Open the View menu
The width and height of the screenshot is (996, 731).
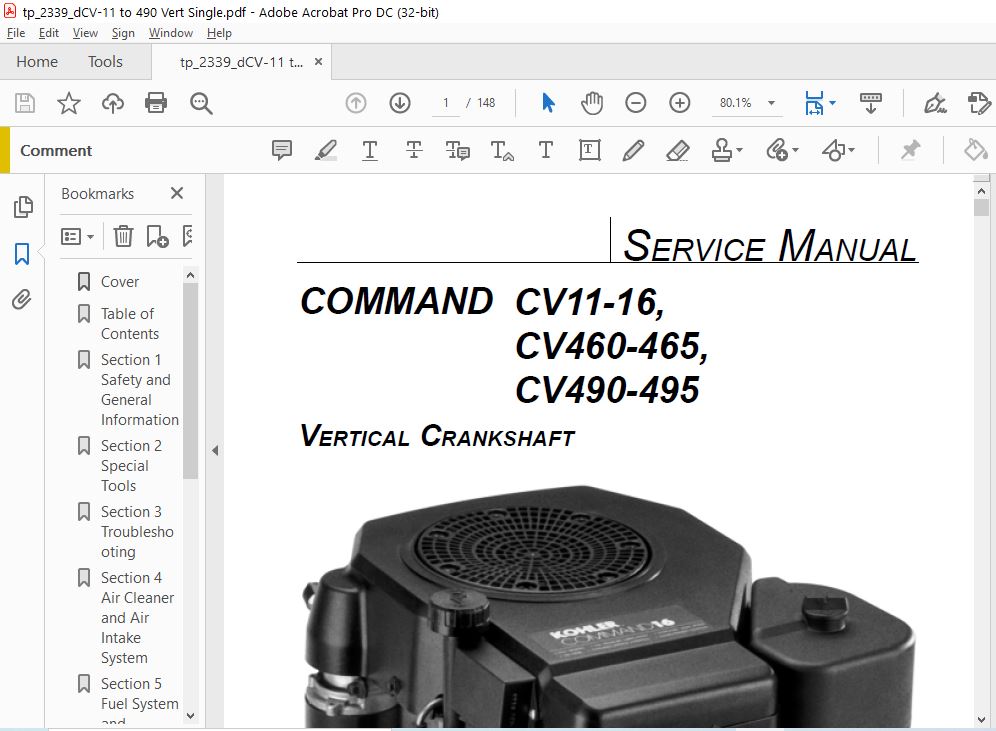85,33
